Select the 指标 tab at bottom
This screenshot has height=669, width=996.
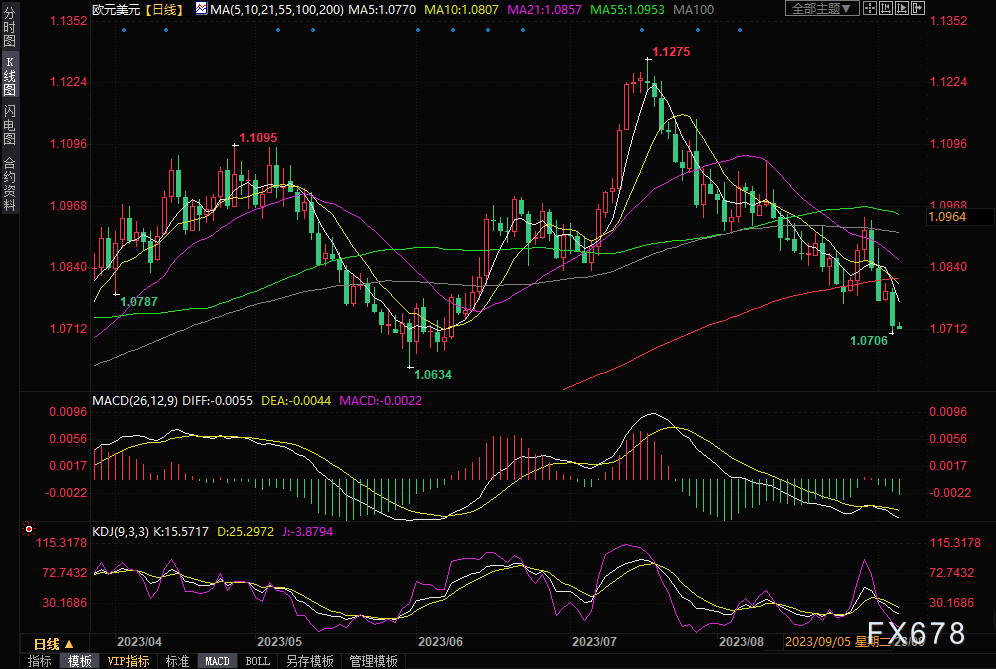[x=40, y=661]
